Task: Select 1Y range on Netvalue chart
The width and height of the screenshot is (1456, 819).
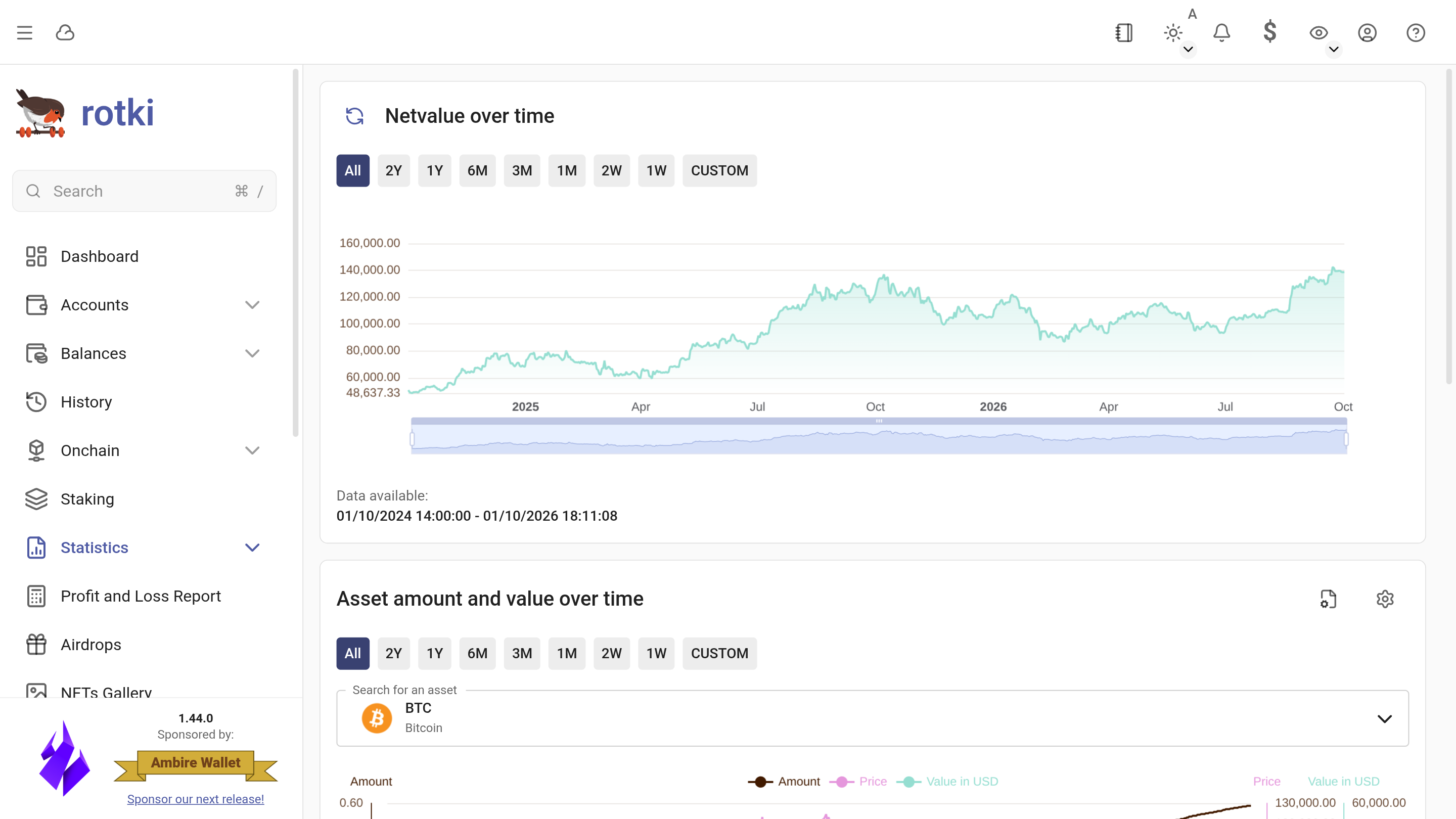Action: point(435,171)
